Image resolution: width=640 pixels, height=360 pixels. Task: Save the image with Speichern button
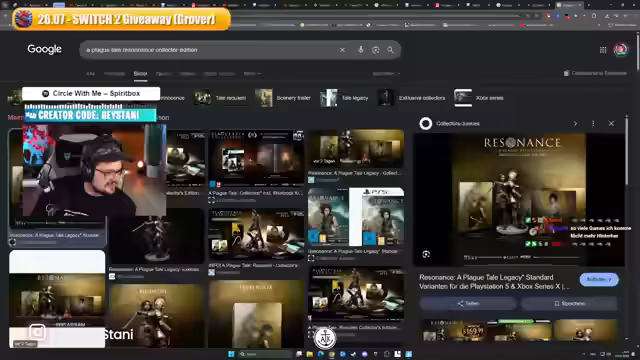pos(569,303)
